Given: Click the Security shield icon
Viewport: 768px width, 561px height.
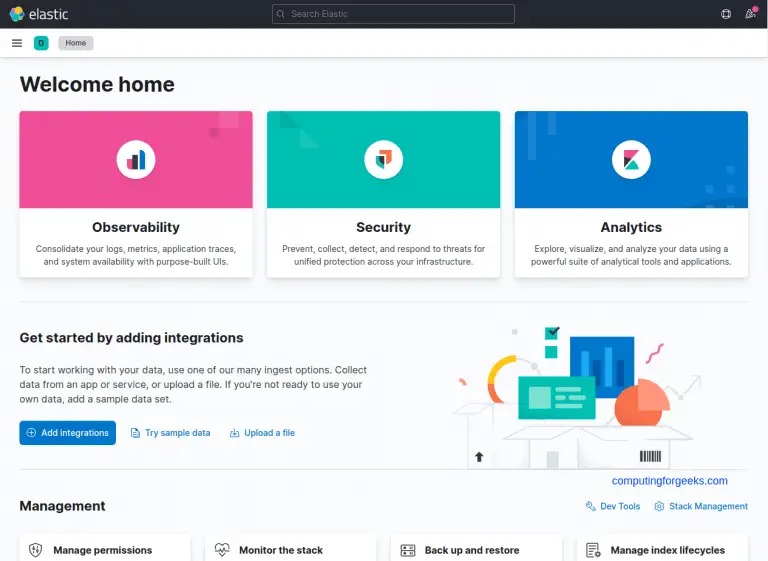Looking at the screenshot, I should coord(383,159).
